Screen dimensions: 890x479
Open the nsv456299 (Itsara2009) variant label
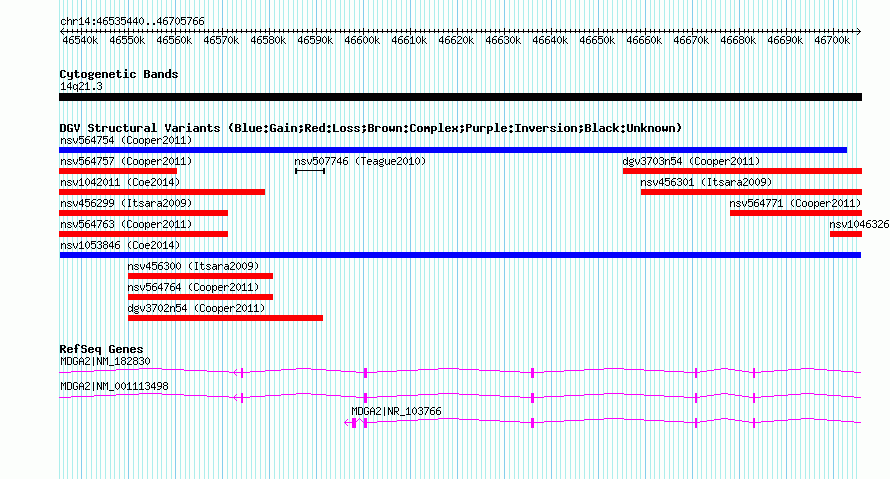126,203
